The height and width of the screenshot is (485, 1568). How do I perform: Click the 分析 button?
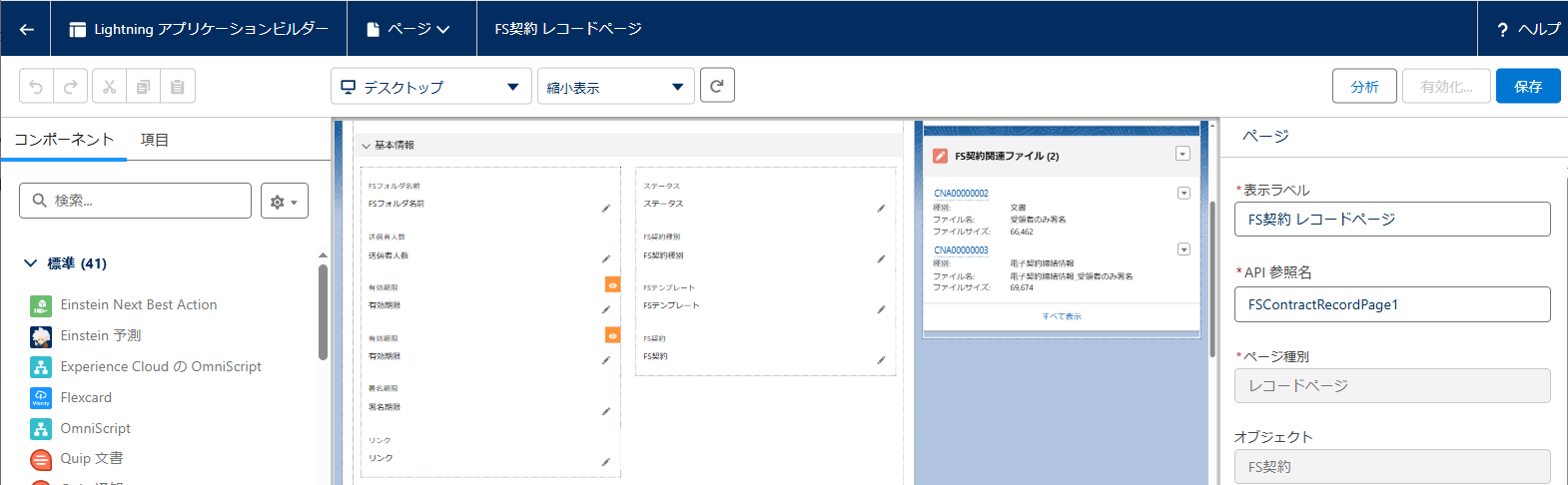click(1364, 87)
